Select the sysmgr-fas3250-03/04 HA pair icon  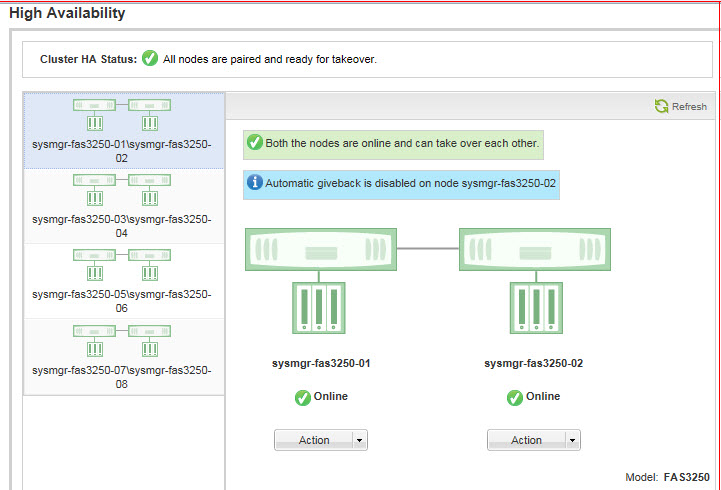point(122,189)
